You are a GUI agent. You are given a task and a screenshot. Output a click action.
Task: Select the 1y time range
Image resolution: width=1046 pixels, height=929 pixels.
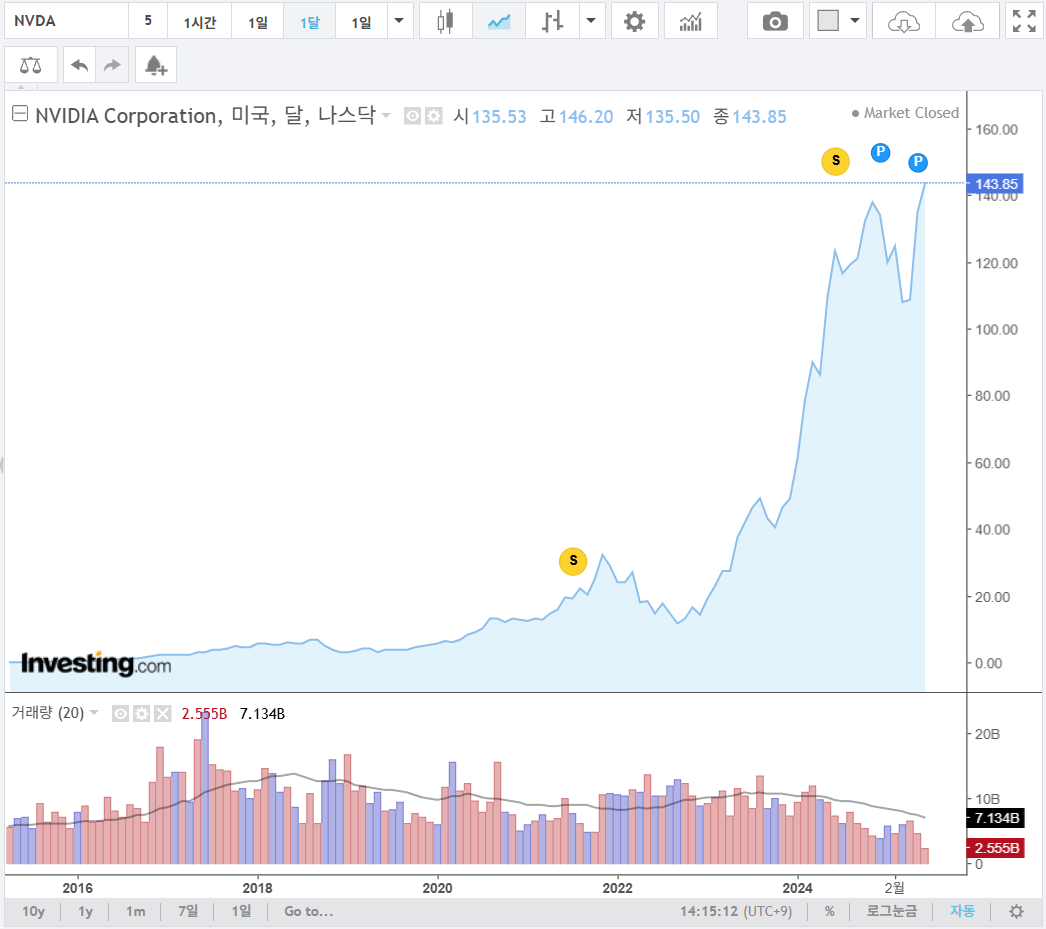85,911
